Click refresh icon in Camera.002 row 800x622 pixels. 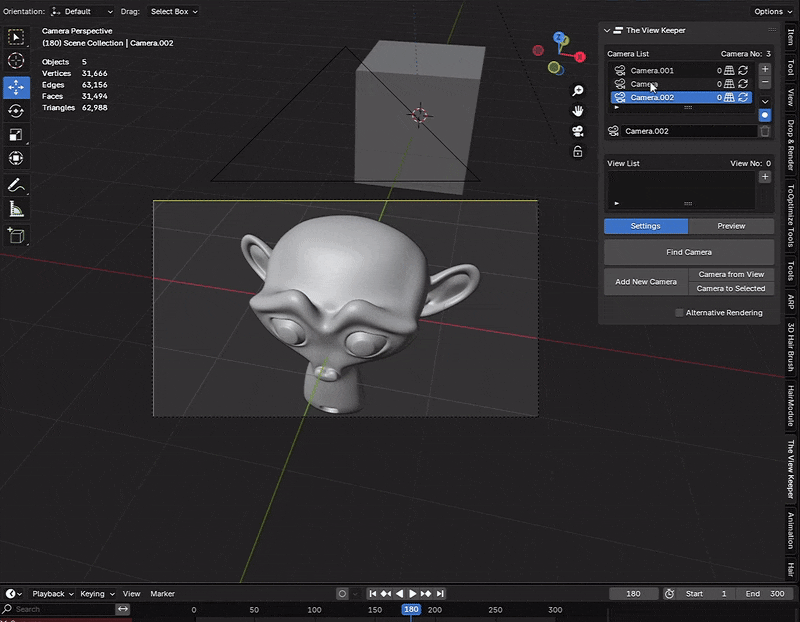(x=743, y=97)
